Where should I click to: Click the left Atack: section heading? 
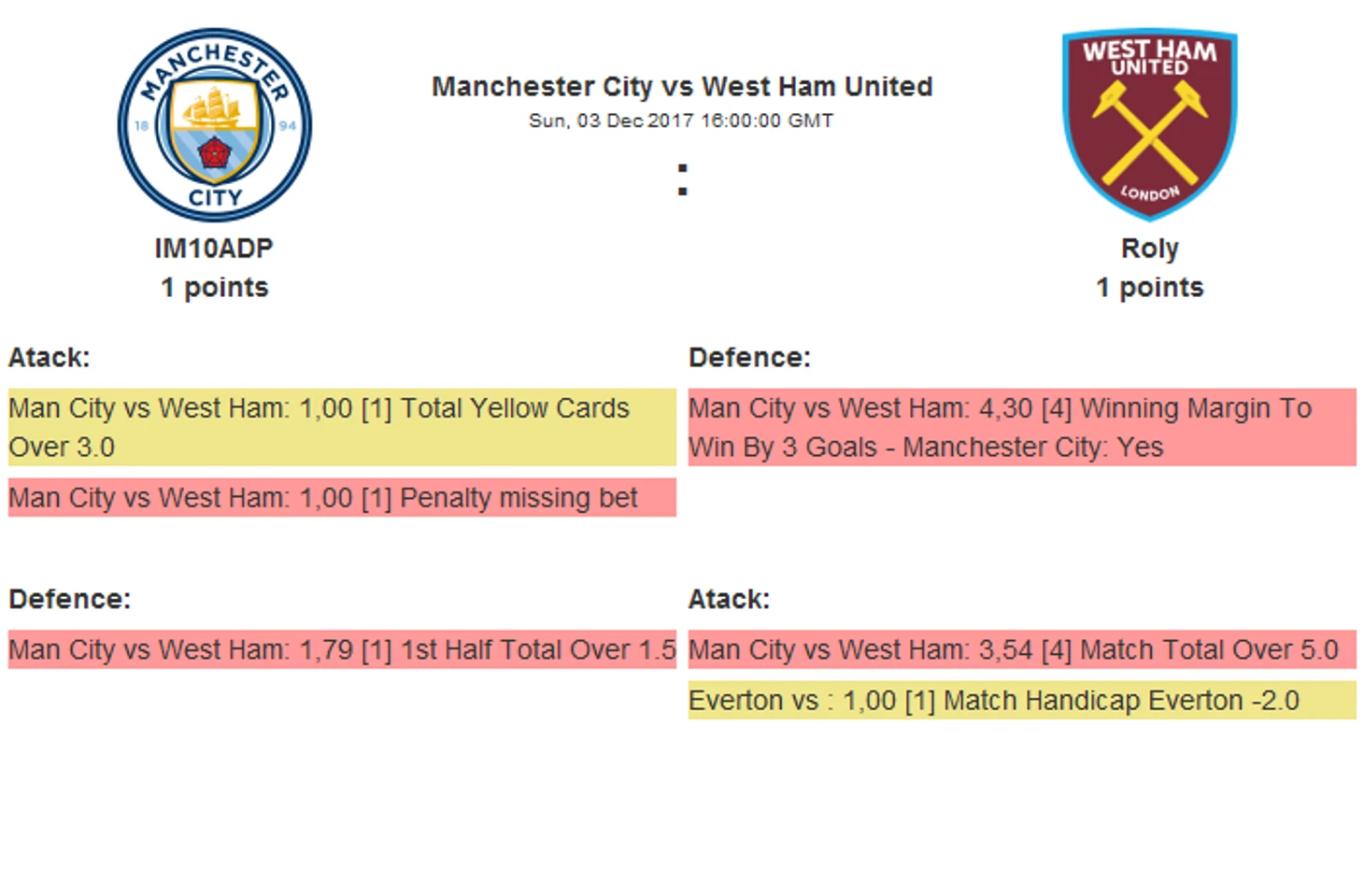pos(50,358)
